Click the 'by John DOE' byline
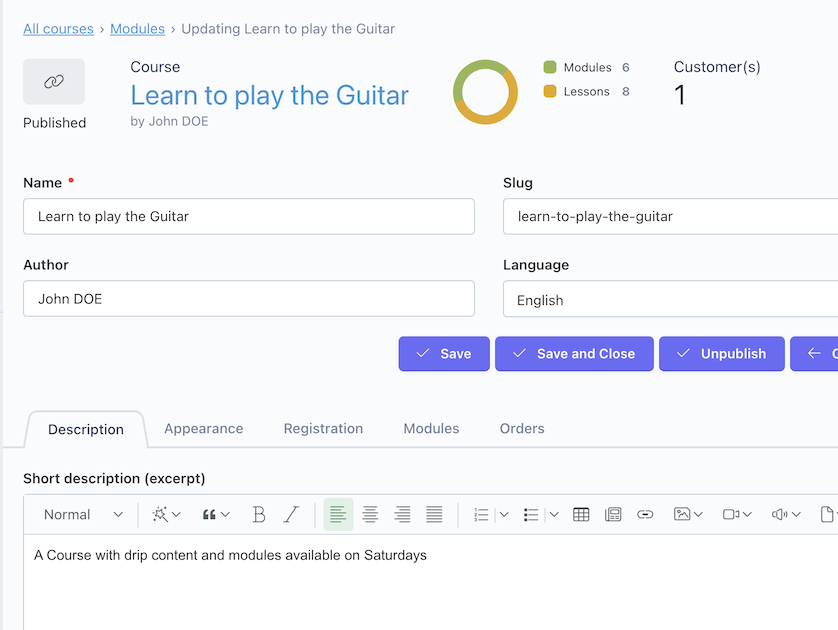 click(169, 121)
